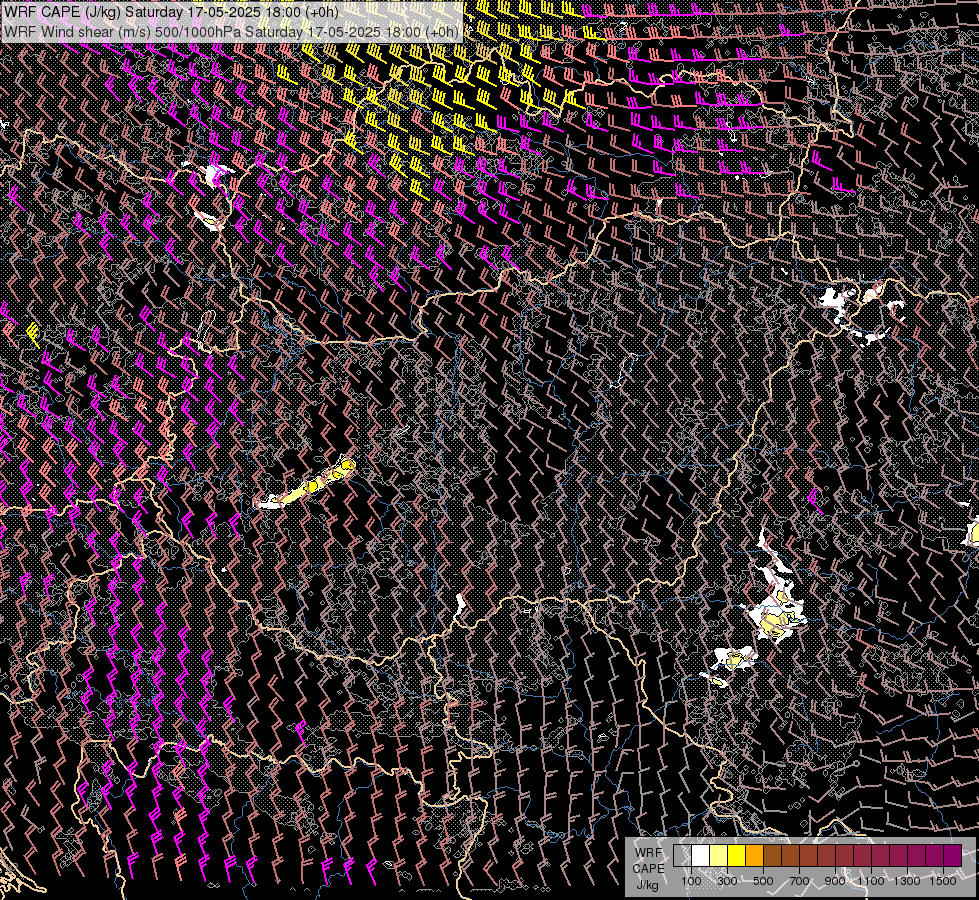
Task: Select the final purple legend swatch above 1500
Action: tap(953, 855)
